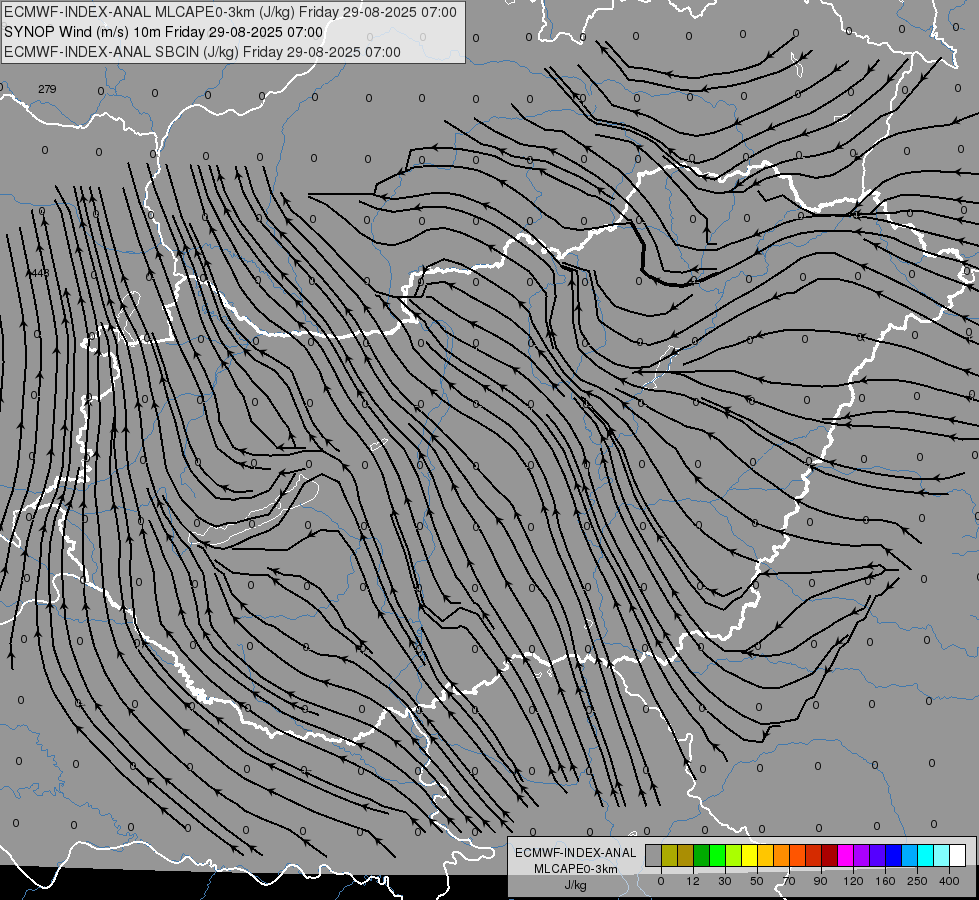Choose the pure blue legend swatch

click(893, 855)
